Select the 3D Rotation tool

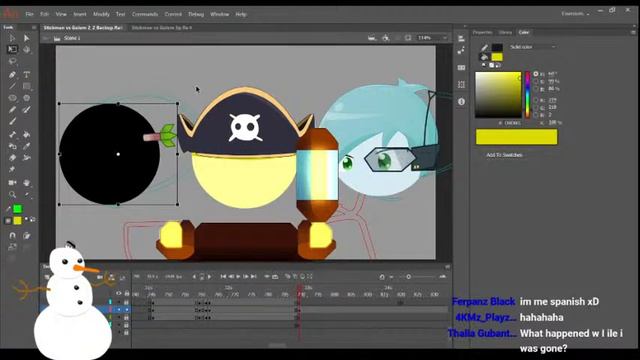click(27, 49)
